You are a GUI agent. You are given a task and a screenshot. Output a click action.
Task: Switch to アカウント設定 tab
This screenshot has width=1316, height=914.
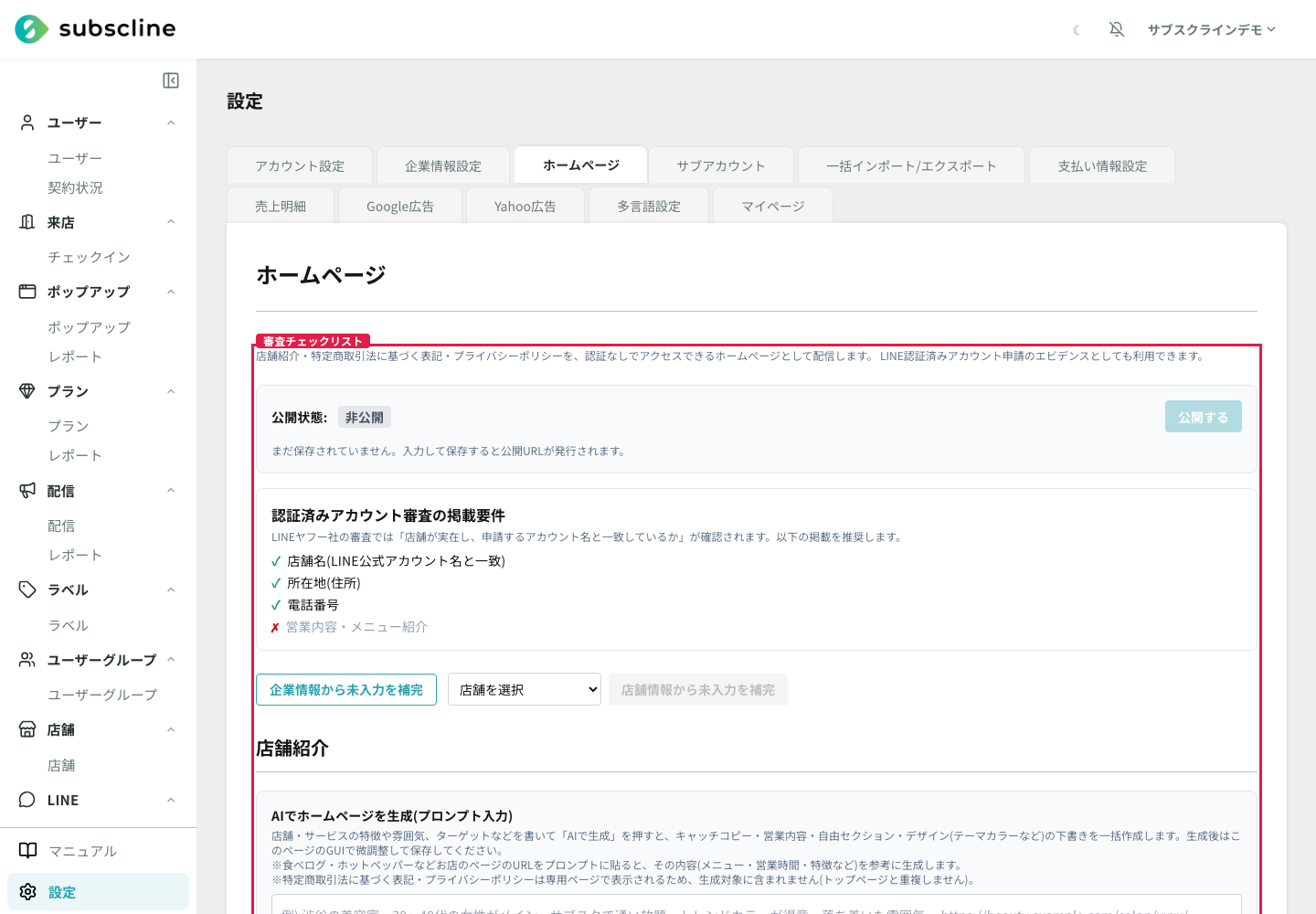(x=300, y=165)
